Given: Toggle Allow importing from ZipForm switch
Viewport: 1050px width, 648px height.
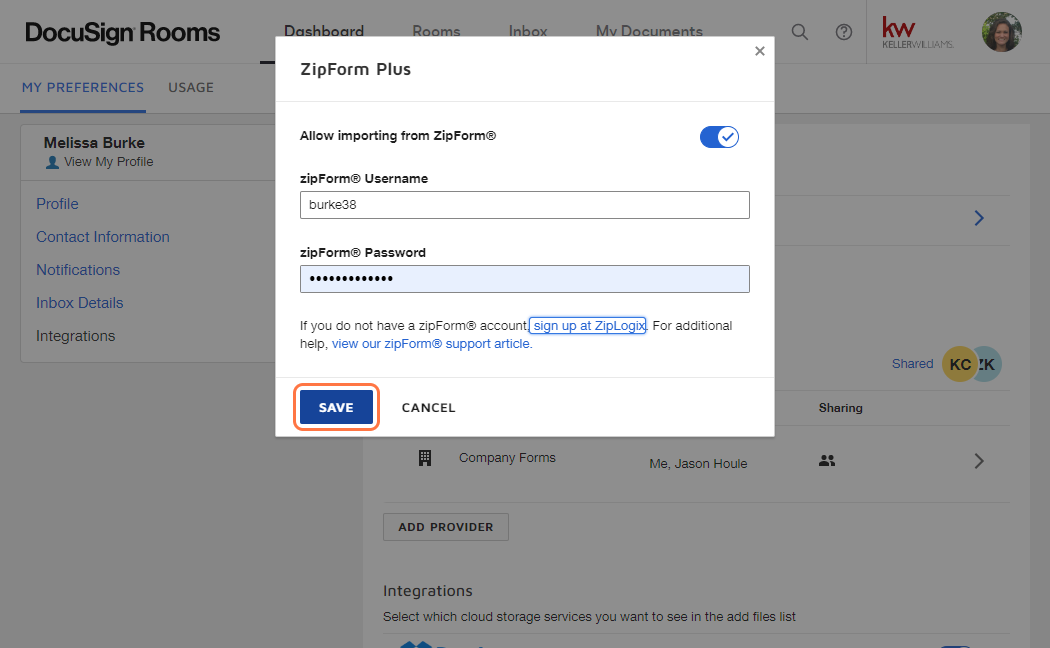Looking at the screenshot, I should pos(719,137).
